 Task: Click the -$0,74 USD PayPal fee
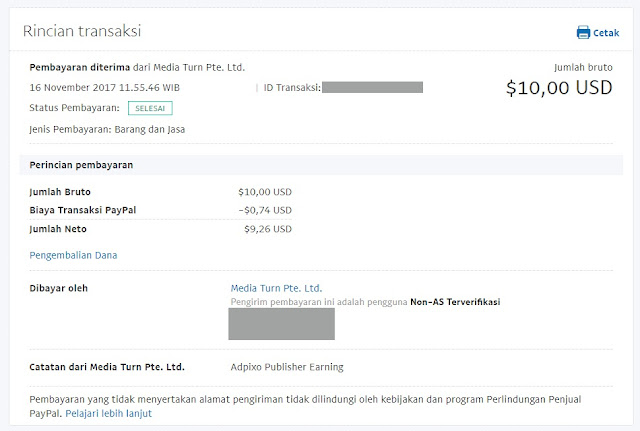pyautogui.click(x=265, y=210)
